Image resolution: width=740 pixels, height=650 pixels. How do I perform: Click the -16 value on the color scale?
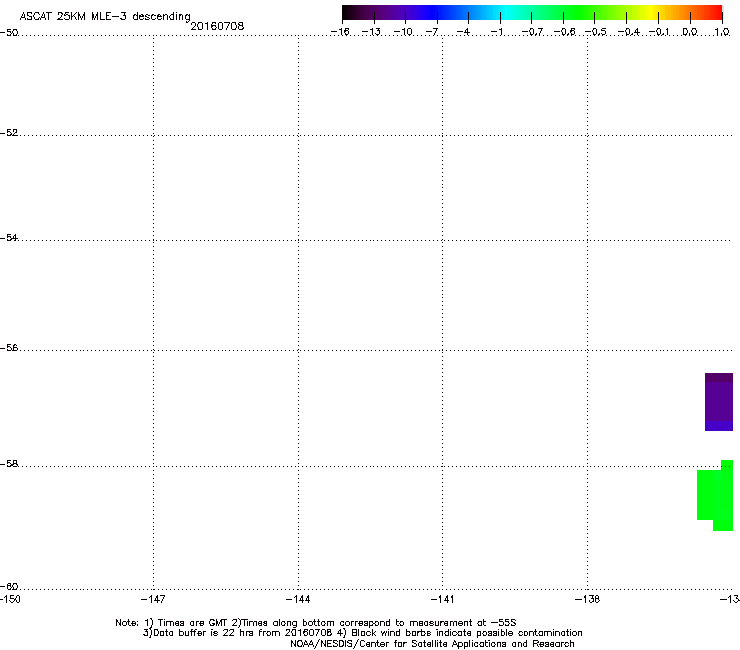coord(340,32)
